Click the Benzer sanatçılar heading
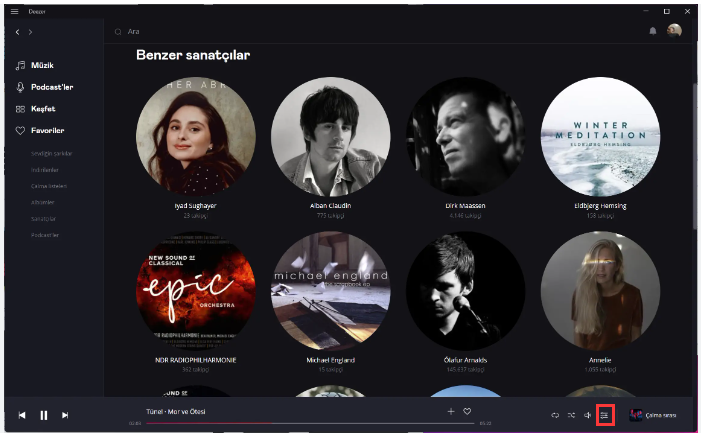The height and width of the screenshot is (438, 701). [x=193, y=55]
